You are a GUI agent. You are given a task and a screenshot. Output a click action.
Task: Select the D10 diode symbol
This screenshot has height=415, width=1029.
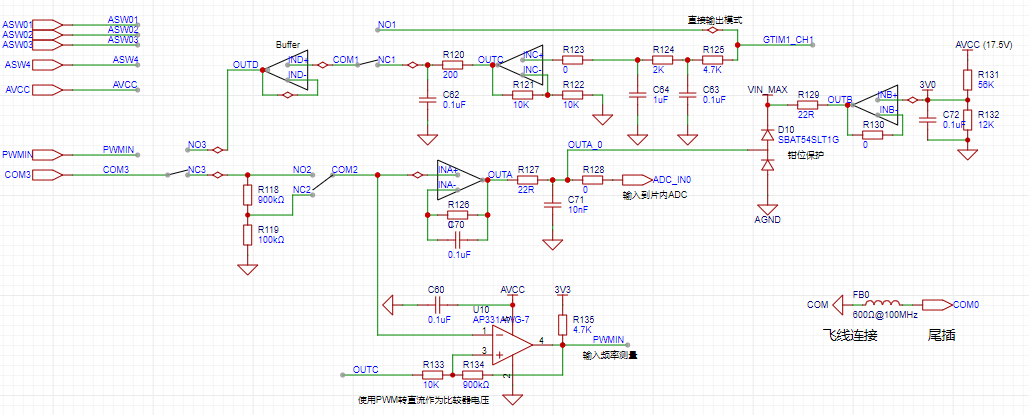[x=766, y=150]
